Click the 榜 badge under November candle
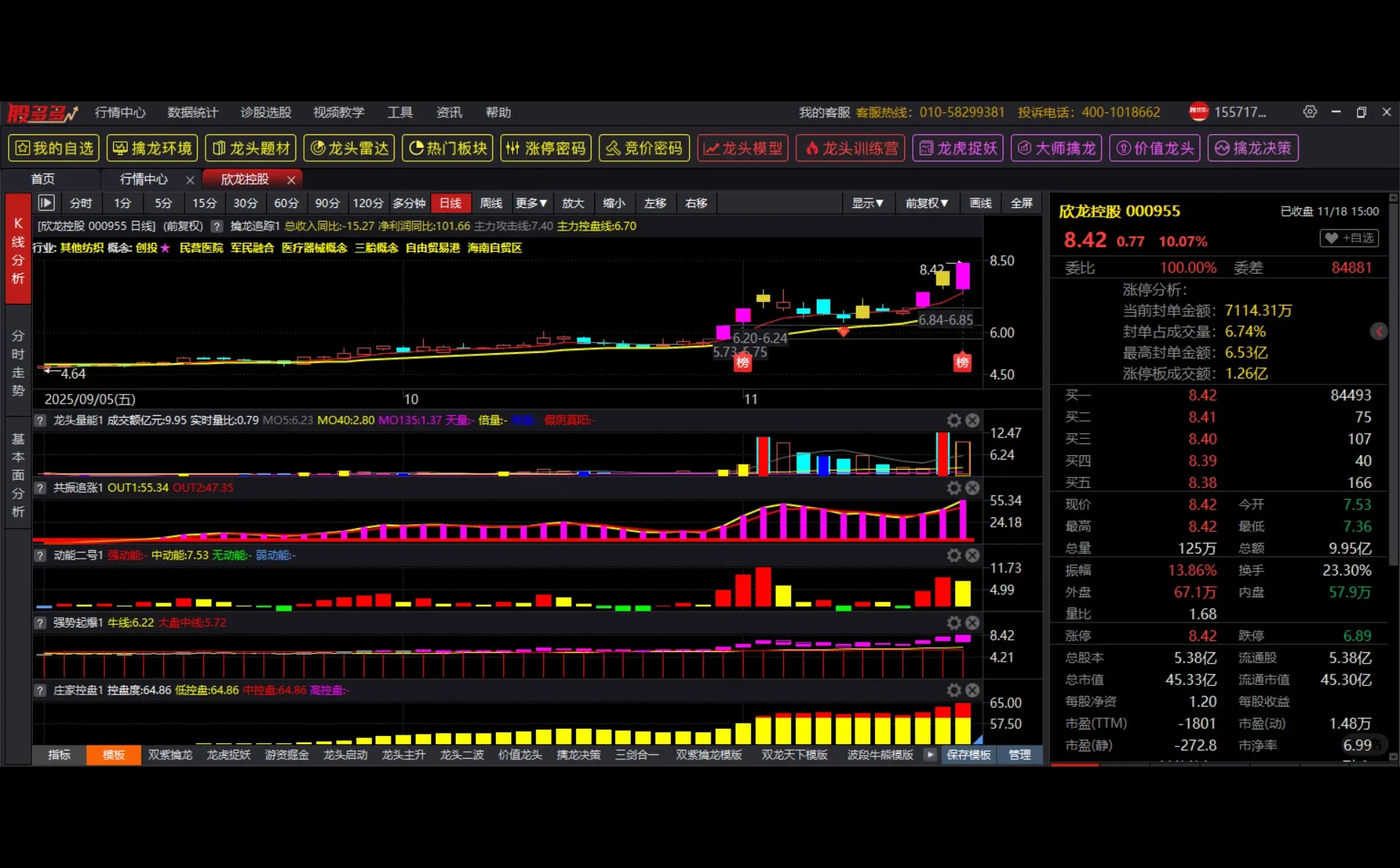Screen dimensions: 1400x868 (x=742, y=363)
